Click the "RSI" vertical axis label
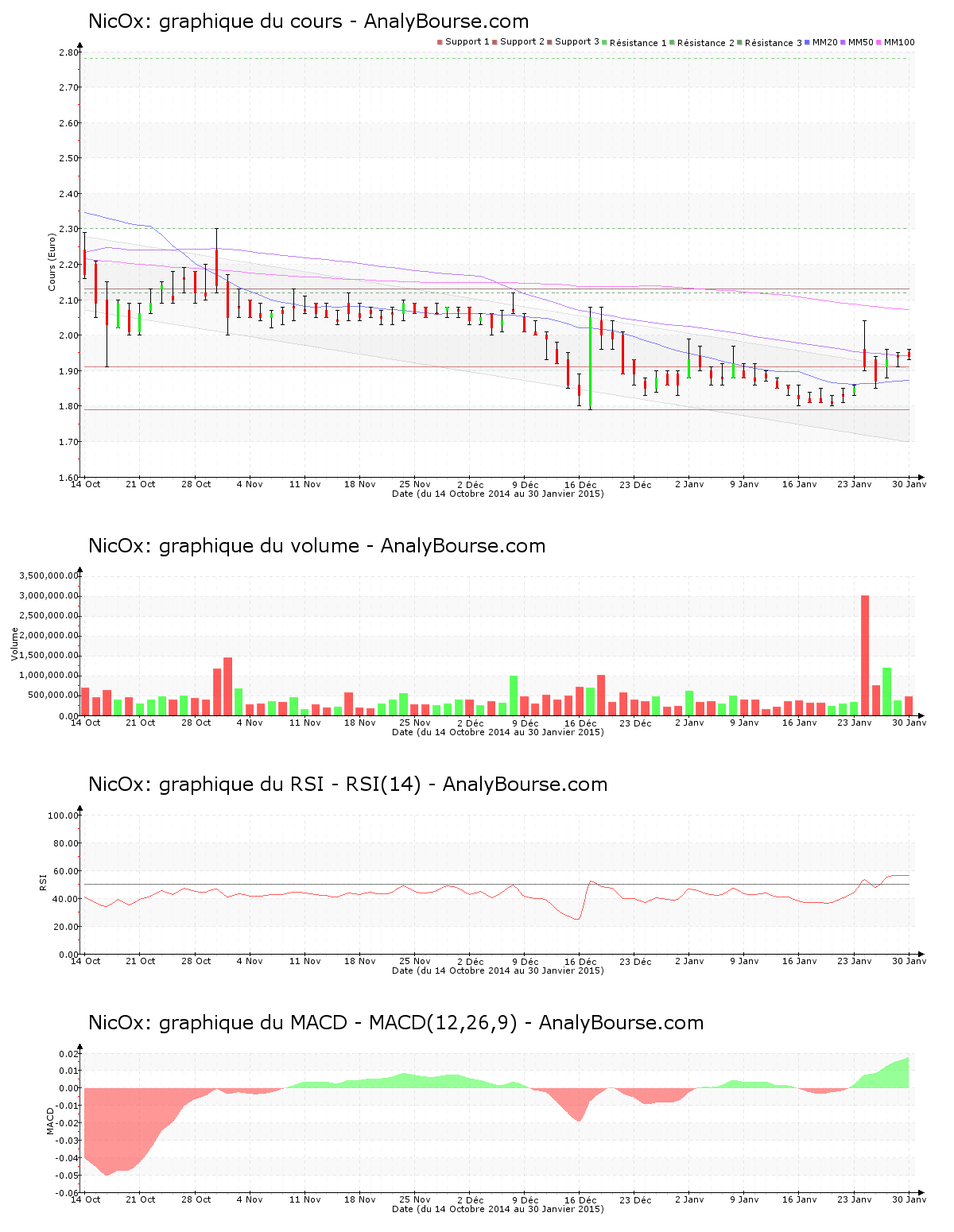 click(43, 881)
